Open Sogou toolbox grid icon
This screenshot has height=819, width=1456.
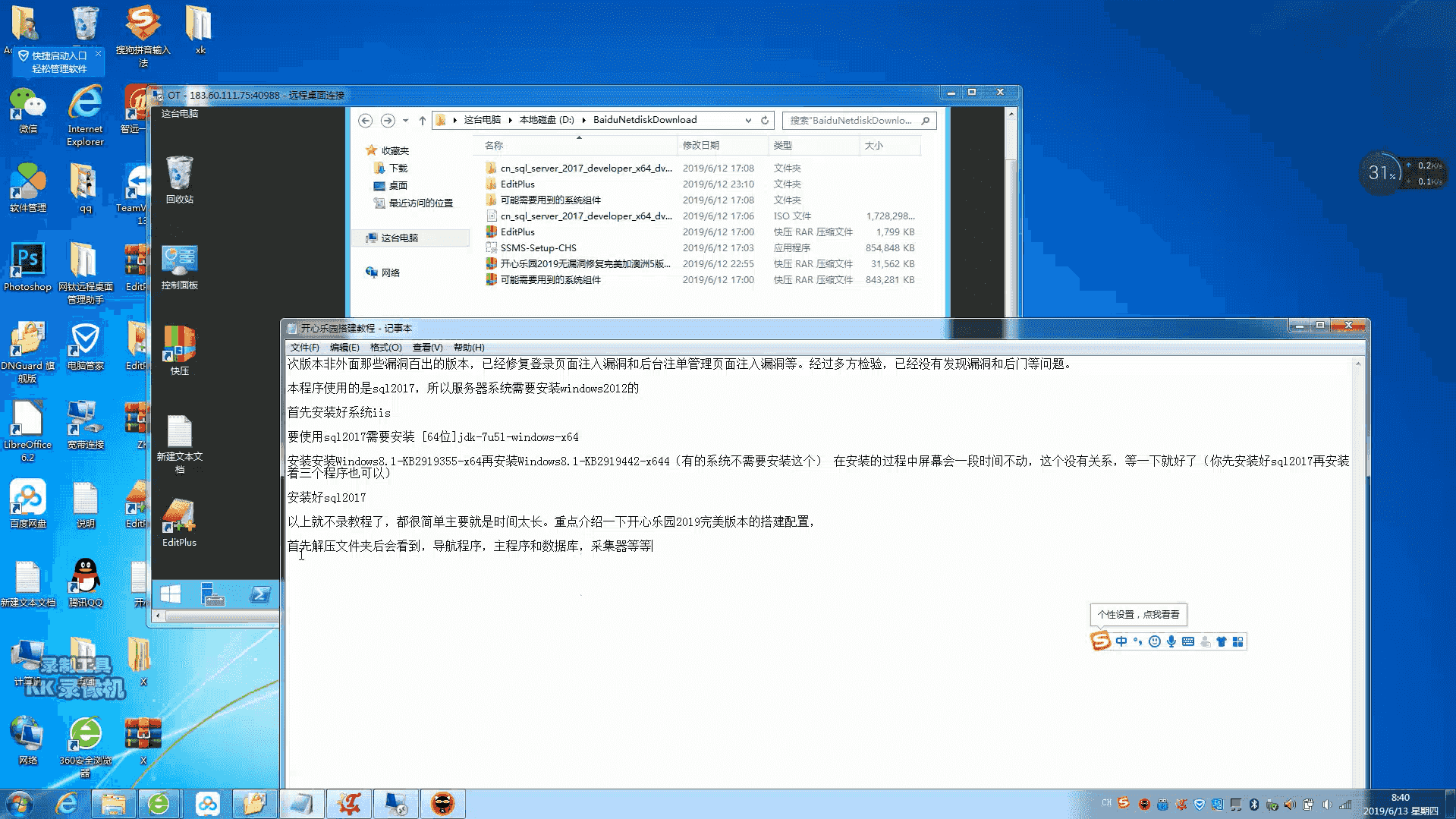1238,642
